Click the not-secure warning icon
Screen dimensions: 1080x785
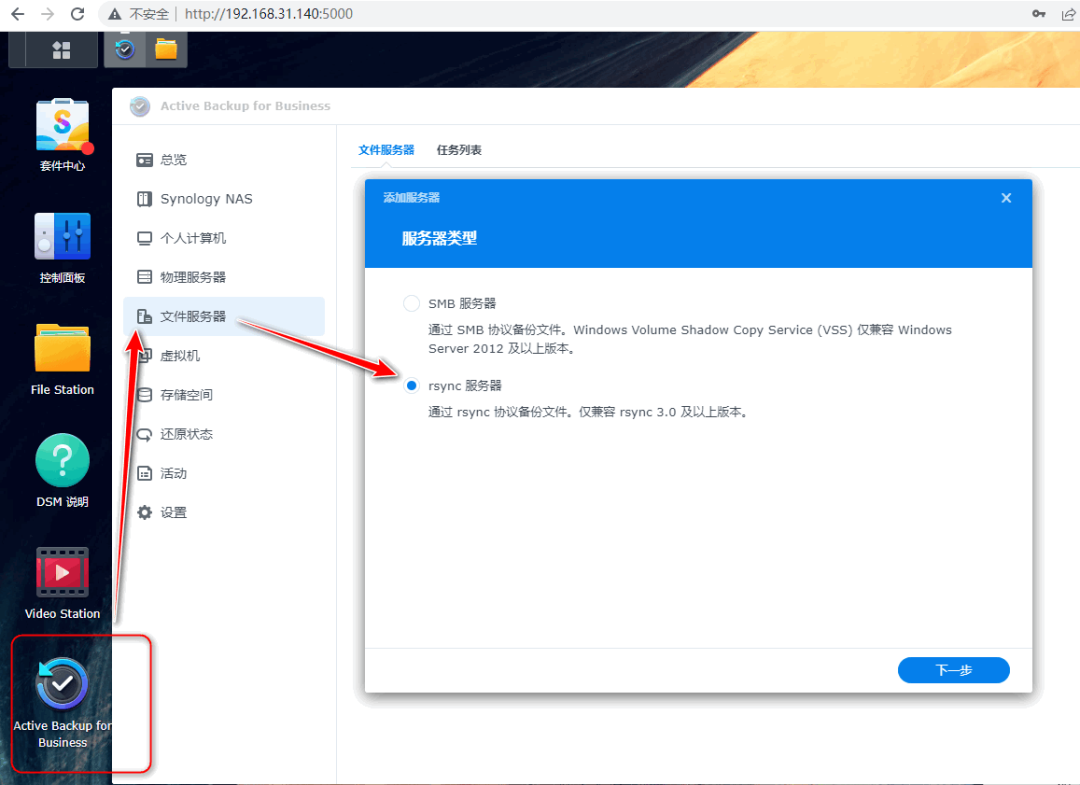[x=114, y=14]
